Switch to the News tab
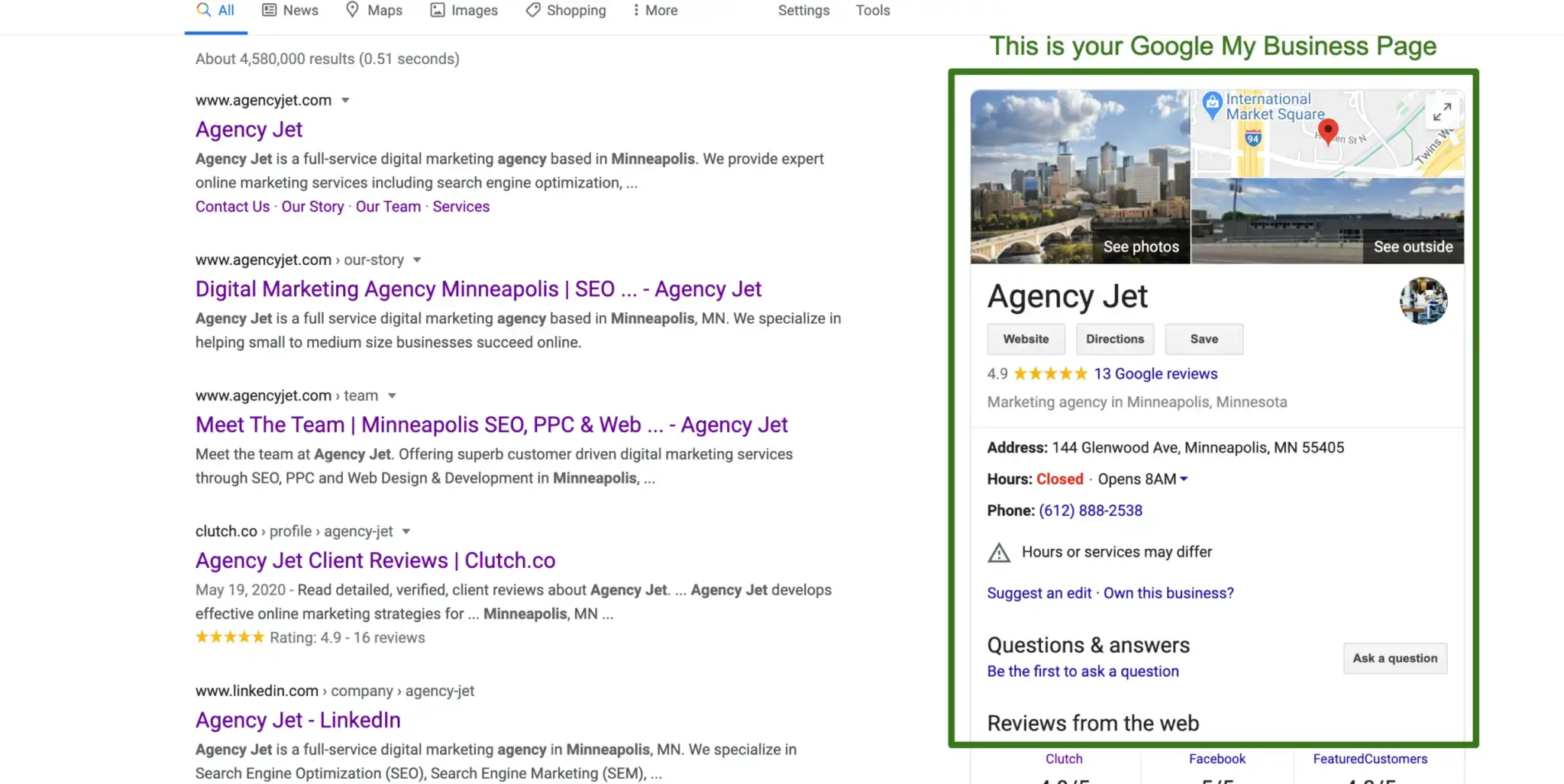 (289, 10)
